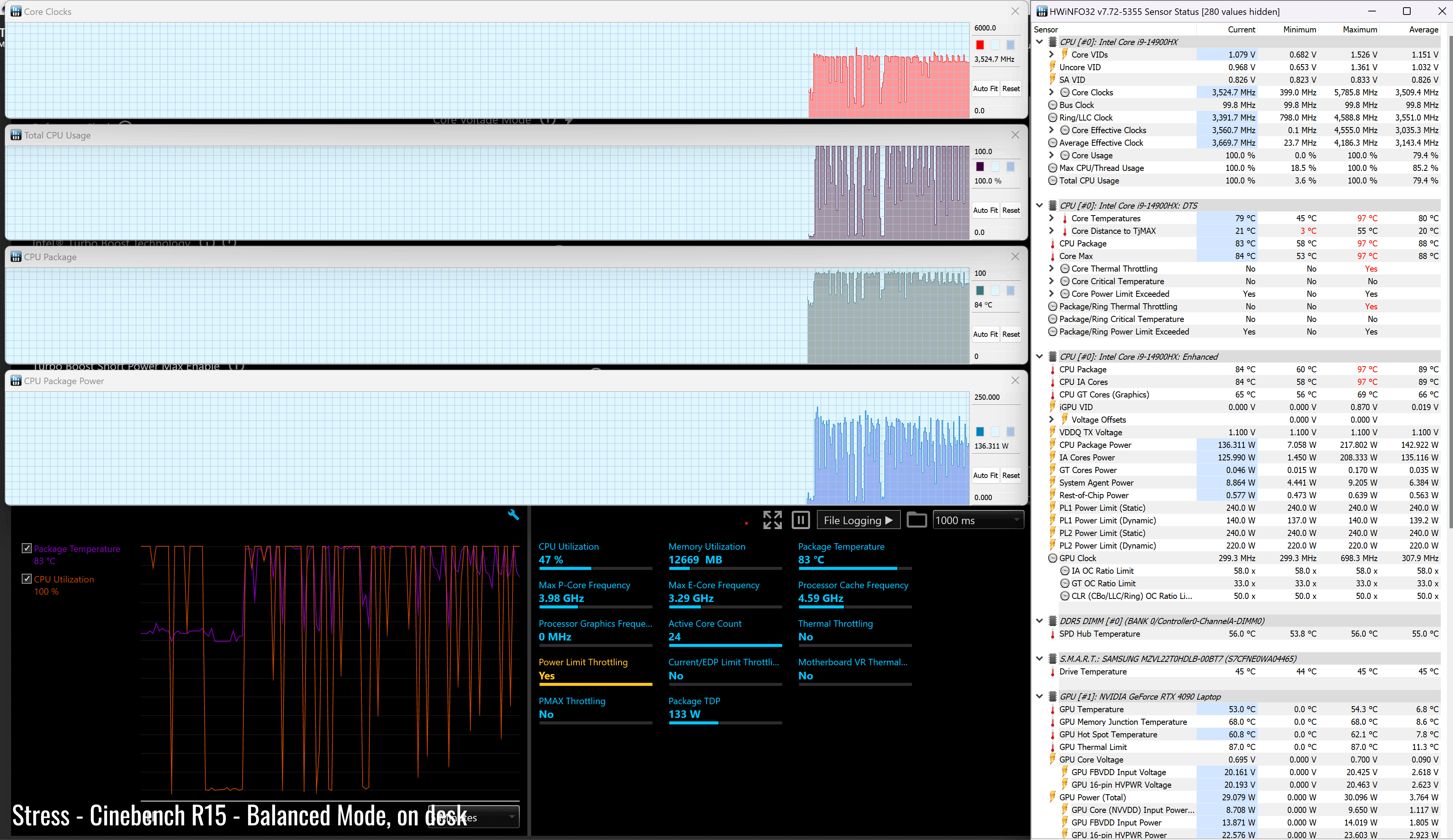The image size is (1453, 840).
Task: Click the Average column header
Action: coord(1423,29)
